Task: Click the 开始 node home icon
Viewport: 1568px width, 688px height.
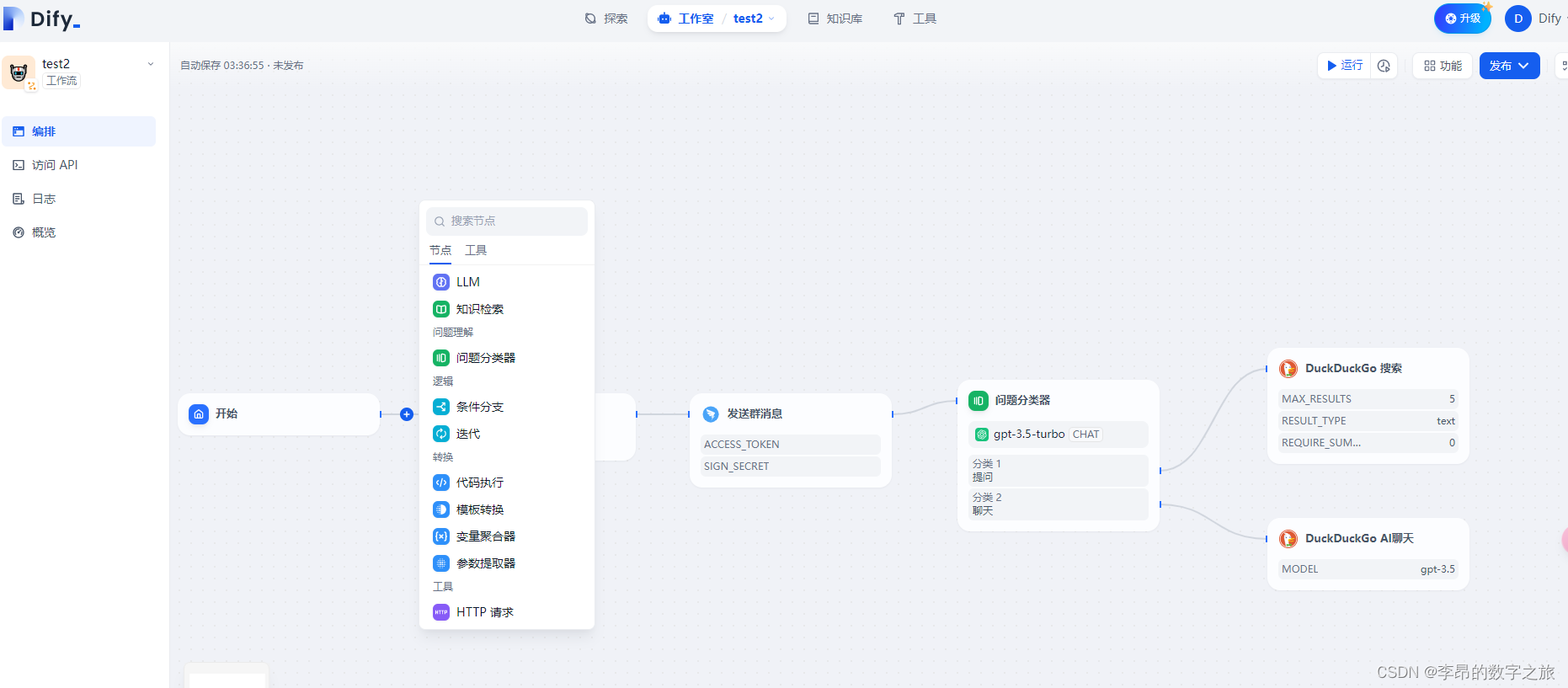Action: (x=199, y=414)
